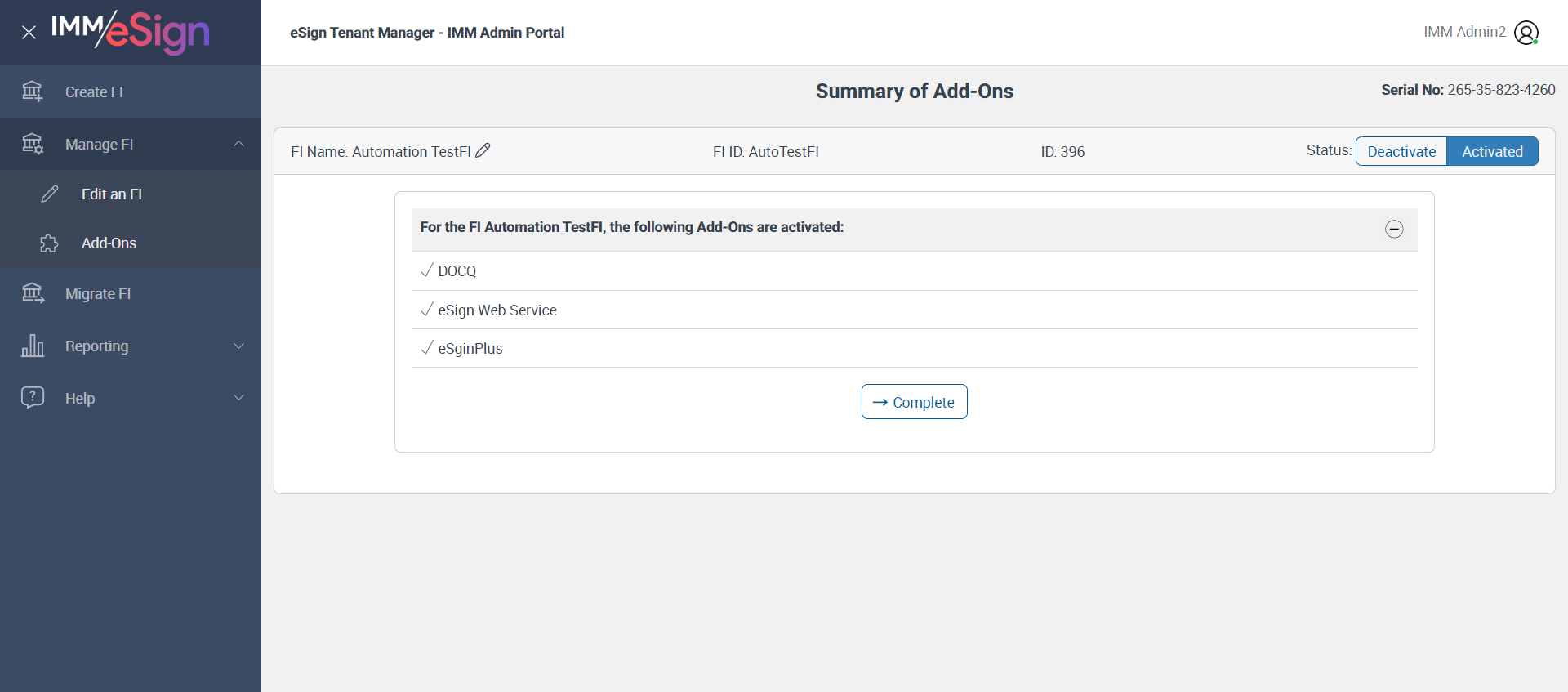The height and width of the screenshot is (692, 1568).
Task: Click the Reporting bar chart icon
Action: click(x=33, y=346)
